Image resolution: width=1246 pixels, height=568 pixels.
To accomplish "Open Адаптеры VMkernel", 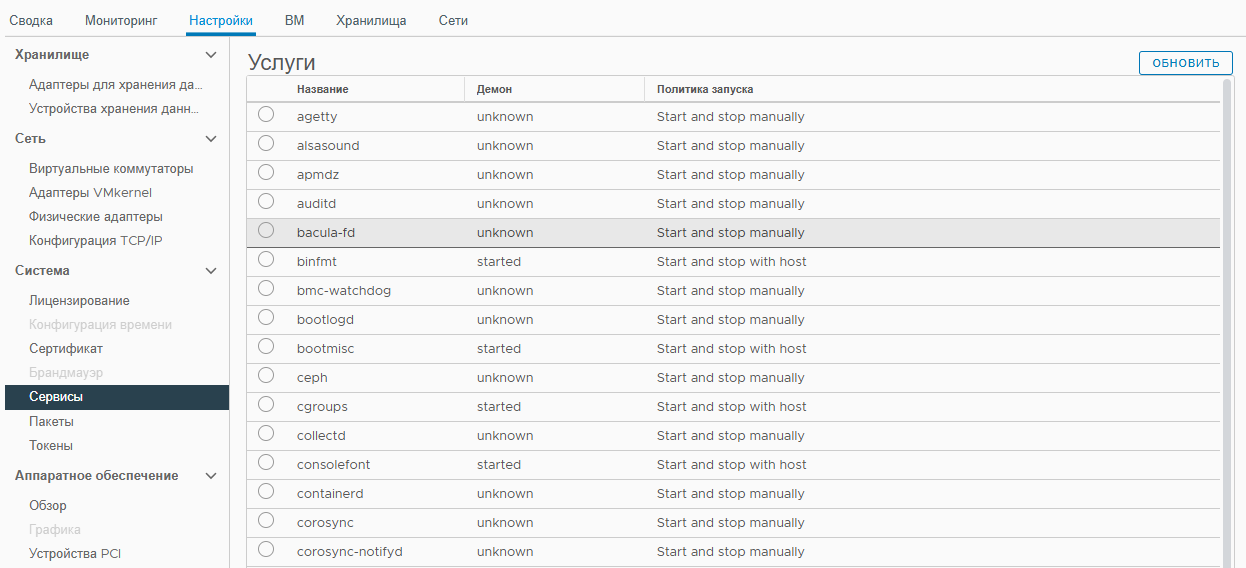I will click(90, 193).
